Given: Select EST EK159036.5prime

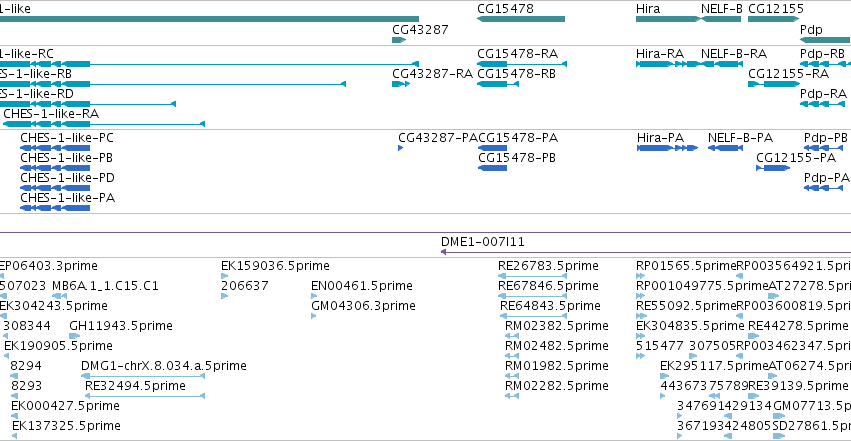Looking at the screenshot, I should 224,276.
